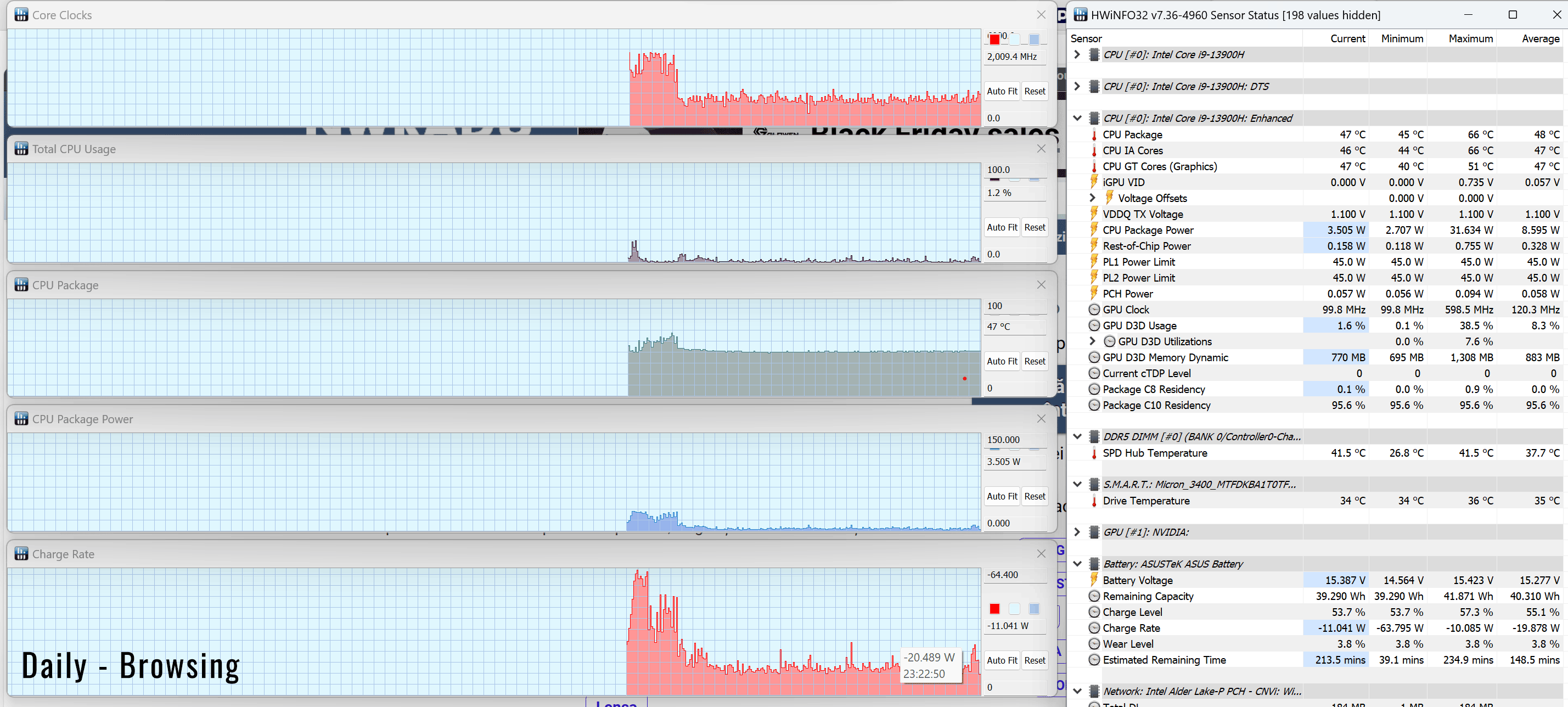Screen dimensions: 1568x707
Task: Click the Minimum column header
Action: click(1397, 38)
